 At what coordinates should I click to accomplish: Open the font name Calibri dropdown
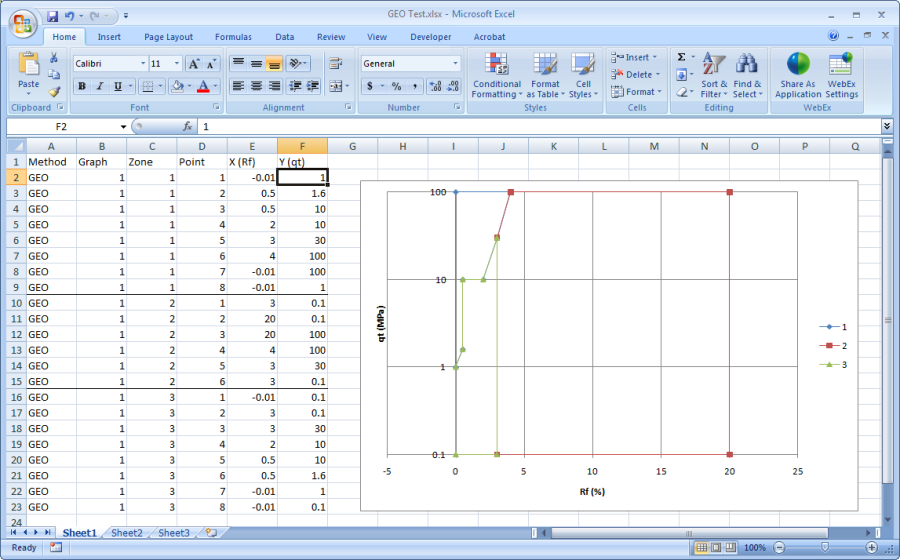142,63
